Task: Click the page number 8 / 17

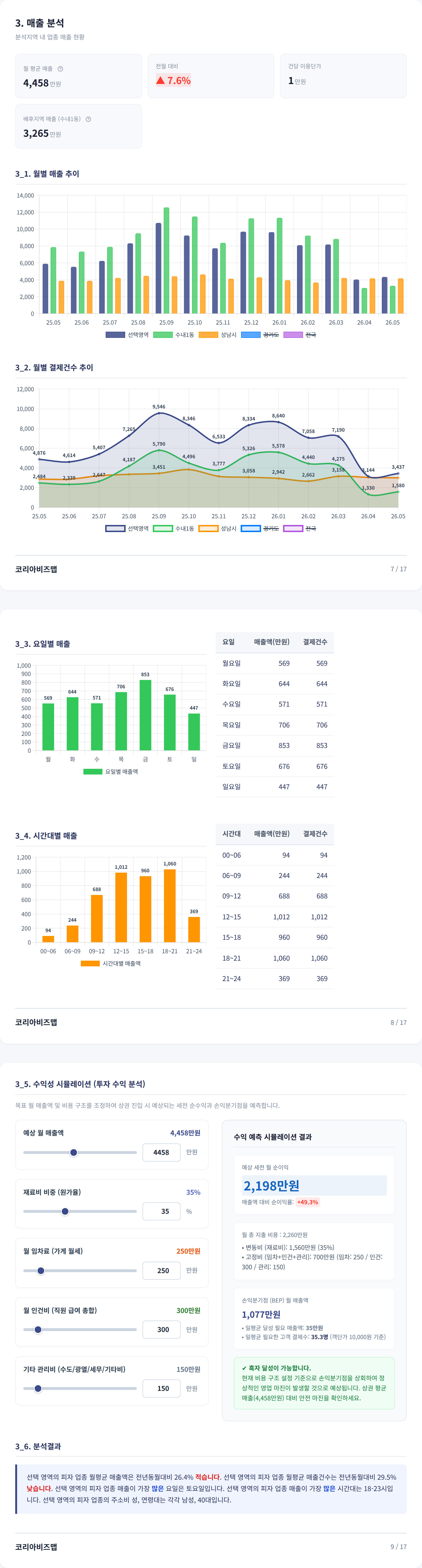Action: point(399,1023)
